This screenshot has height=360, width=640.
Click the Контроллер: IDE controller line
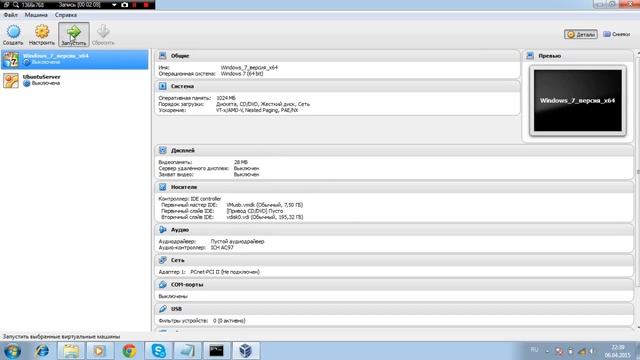click(x=190, y=199)
